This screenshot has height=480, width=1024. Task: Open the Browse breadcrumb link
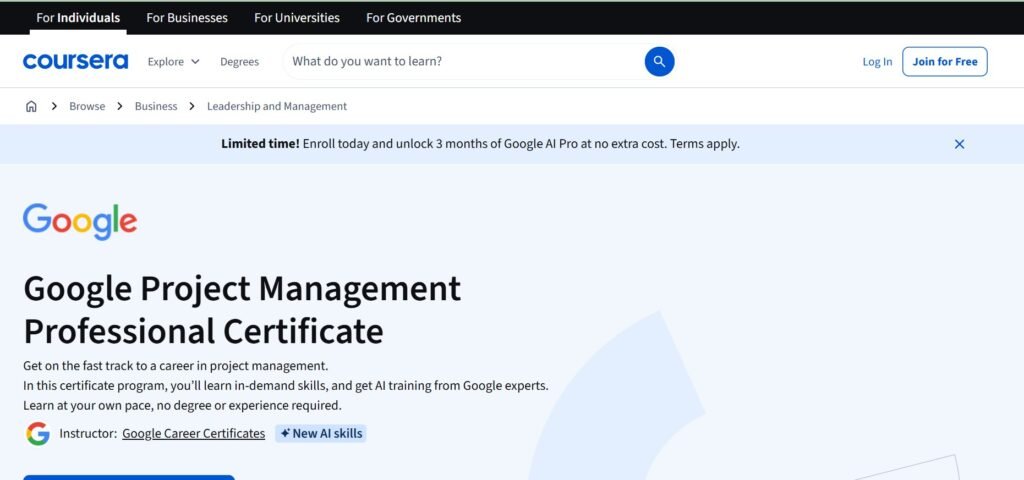[87, 106]
